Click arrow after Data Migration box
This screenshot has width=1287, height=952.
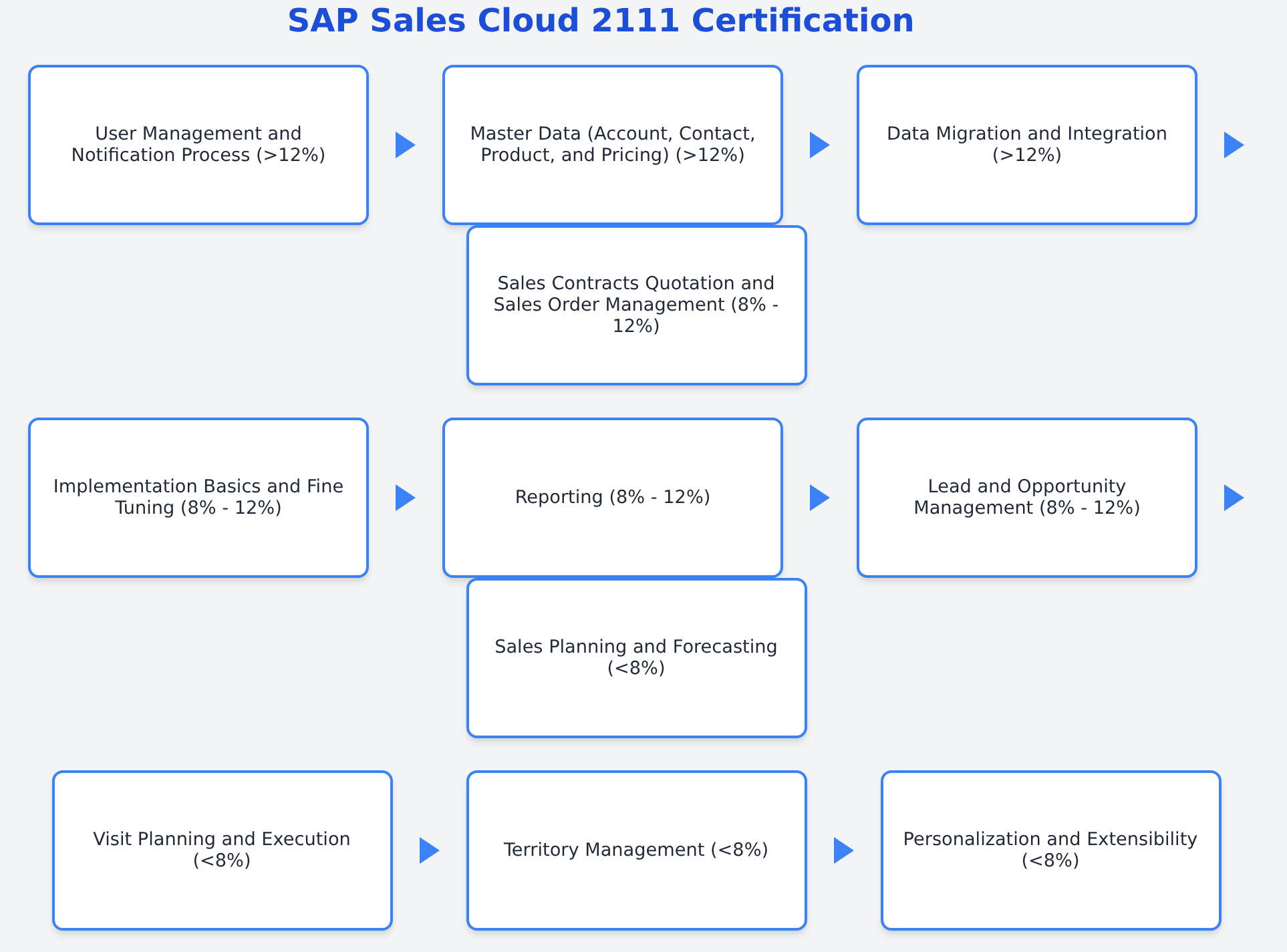pos(1233,145)
